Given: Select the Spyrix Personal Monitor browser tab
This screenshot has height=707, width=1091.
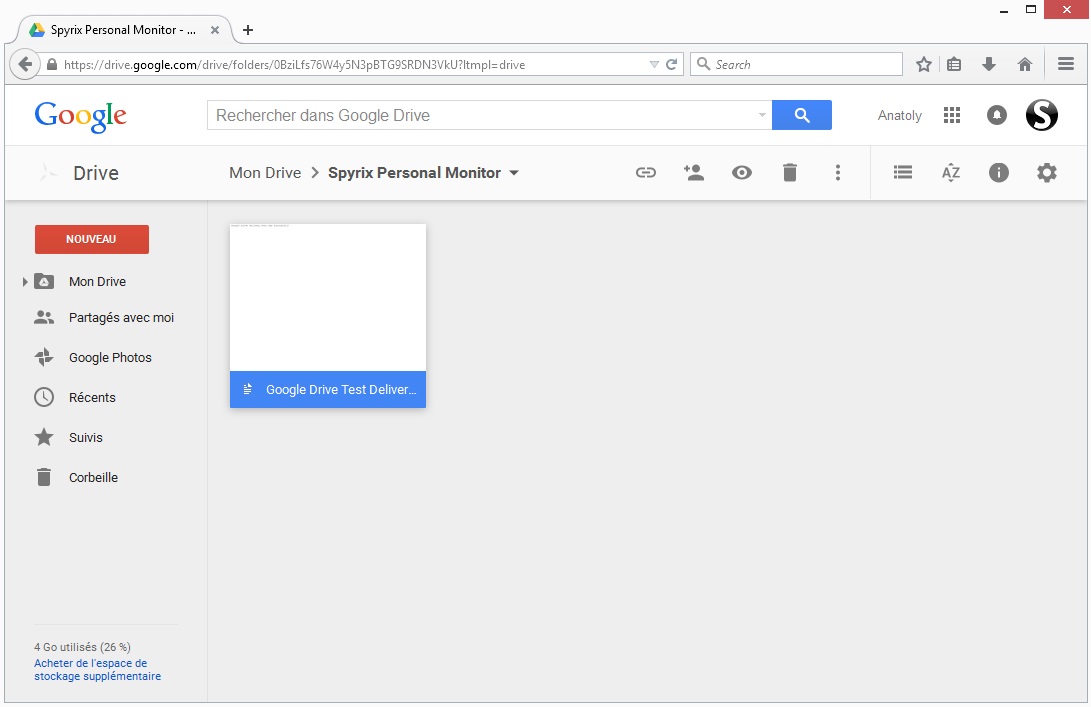Looking at the screenshot, I should click(x=122, y=30).
